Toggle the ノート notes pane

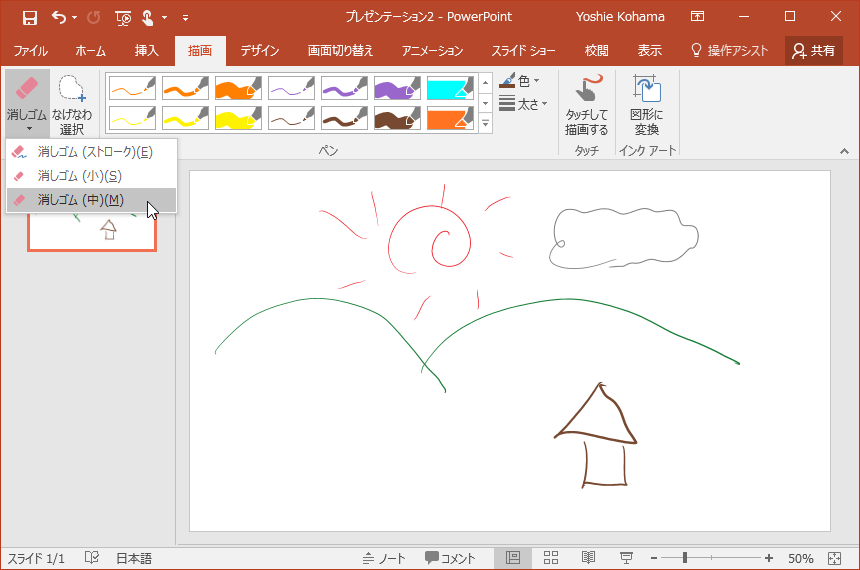pos(384,558)
